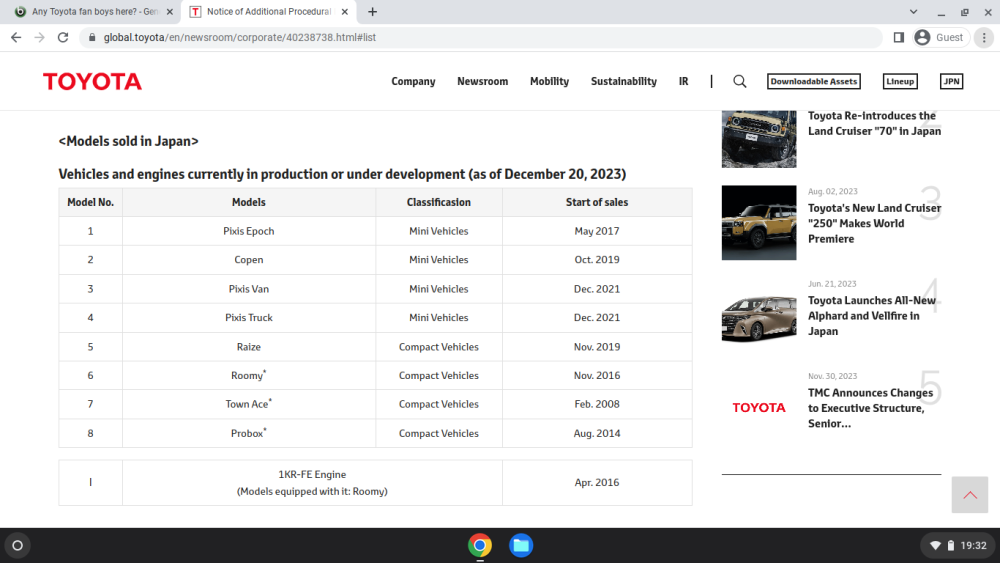Click the "Aug. 2014" start of sales cell
This screenshot has width=1000, height=563.
pyautogui.click(x=597, y=433)
